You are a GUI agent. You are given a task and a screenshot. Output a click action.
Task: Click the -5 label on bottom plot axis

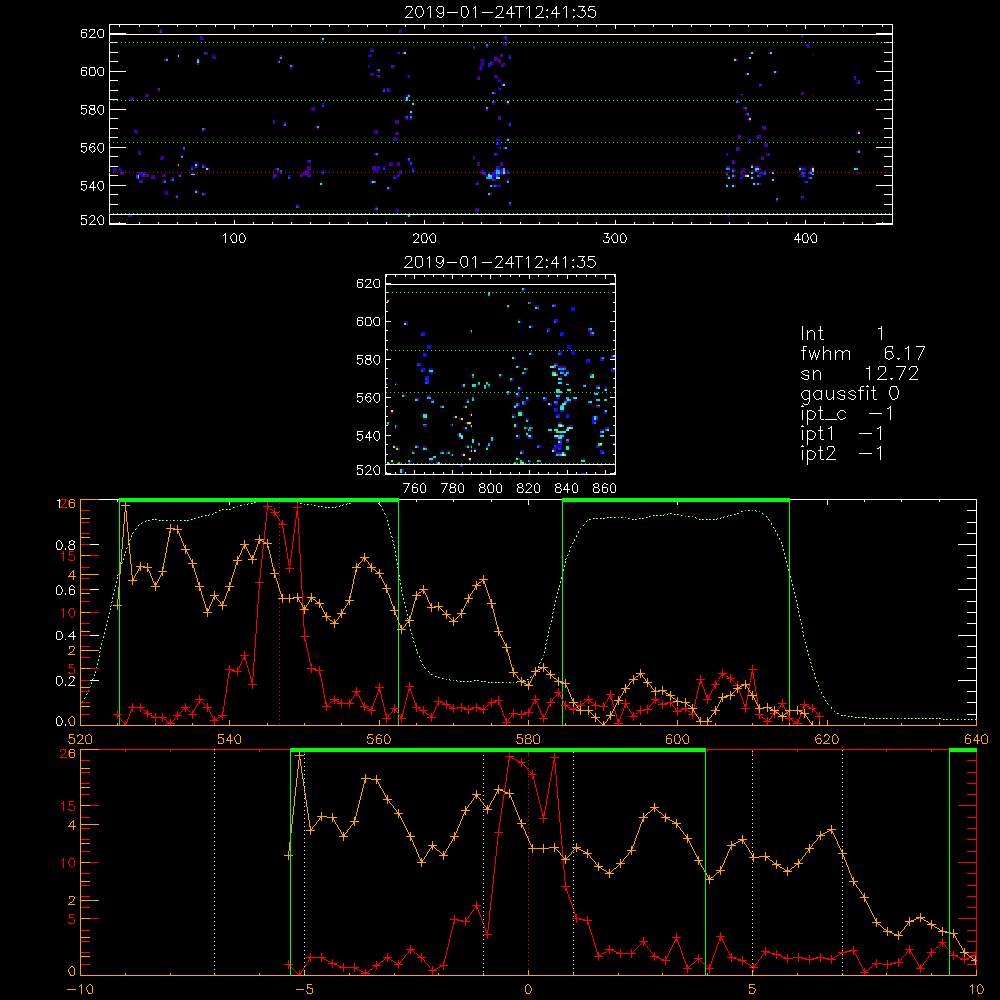coord(304,990)
